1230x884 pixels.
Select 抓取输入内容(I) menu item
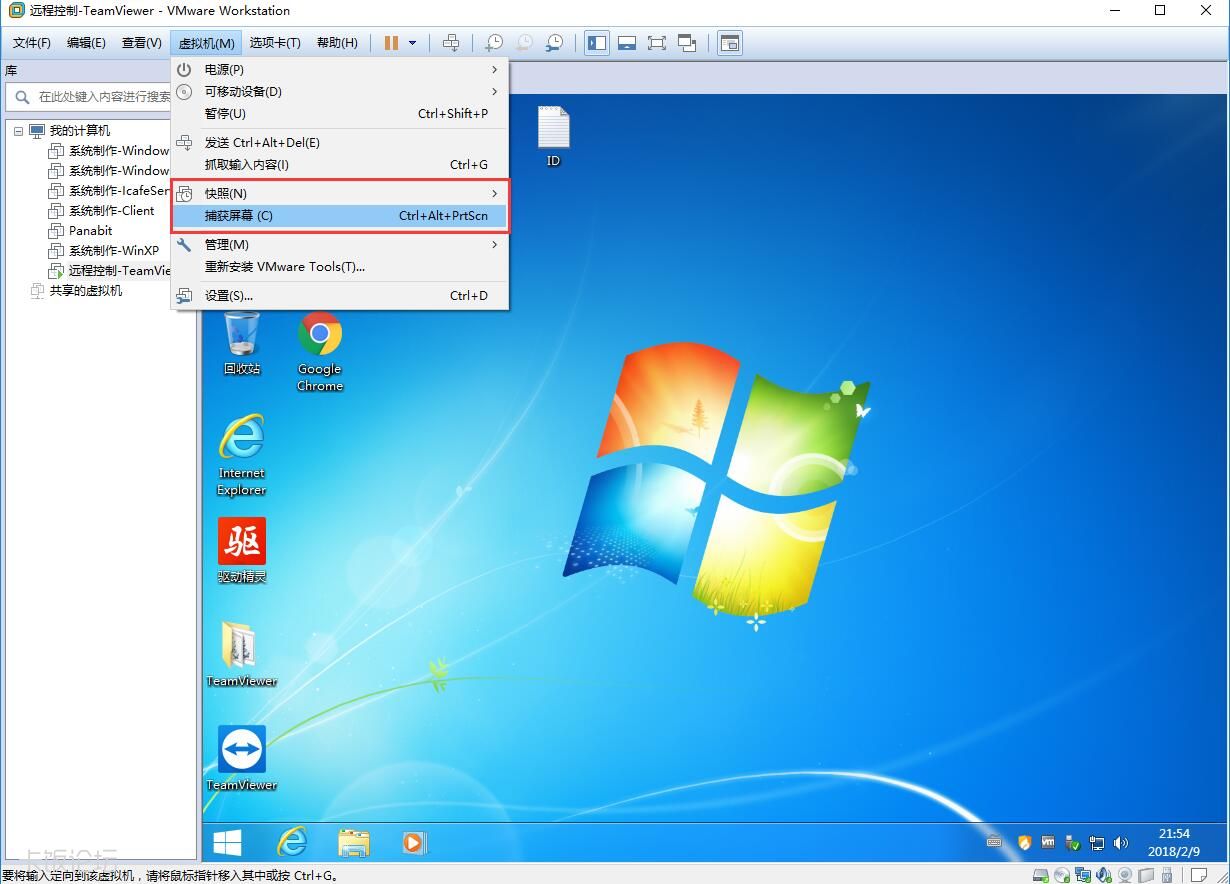(340, 165)
